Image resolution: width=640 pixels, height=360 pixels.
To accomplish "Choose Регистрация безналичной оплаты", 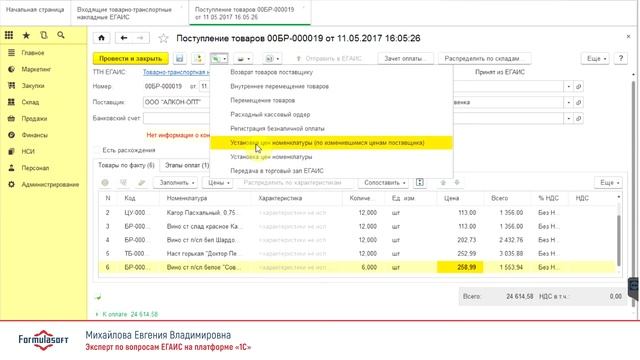I will (x=331, y=129).
